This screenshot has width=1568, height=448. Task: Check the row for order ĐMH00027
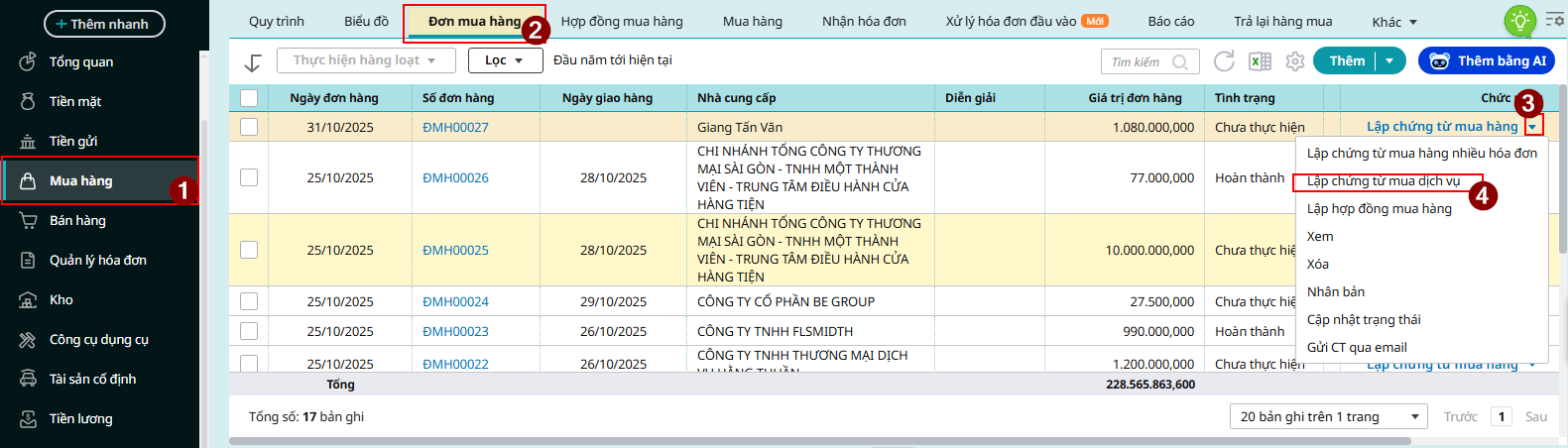pos(249,127)
